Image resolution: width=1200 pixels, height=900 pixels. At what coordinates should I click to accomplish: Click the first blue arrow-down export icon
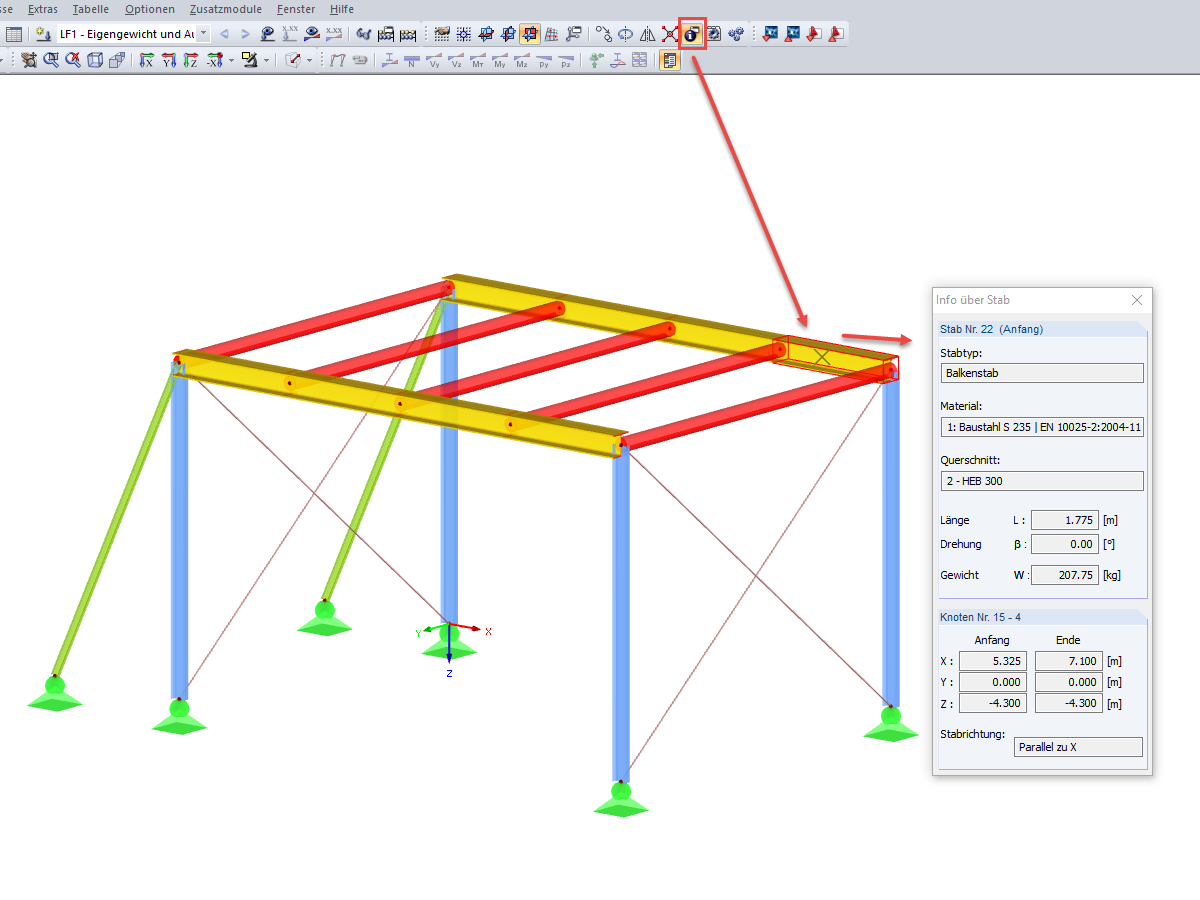(770, 35)
